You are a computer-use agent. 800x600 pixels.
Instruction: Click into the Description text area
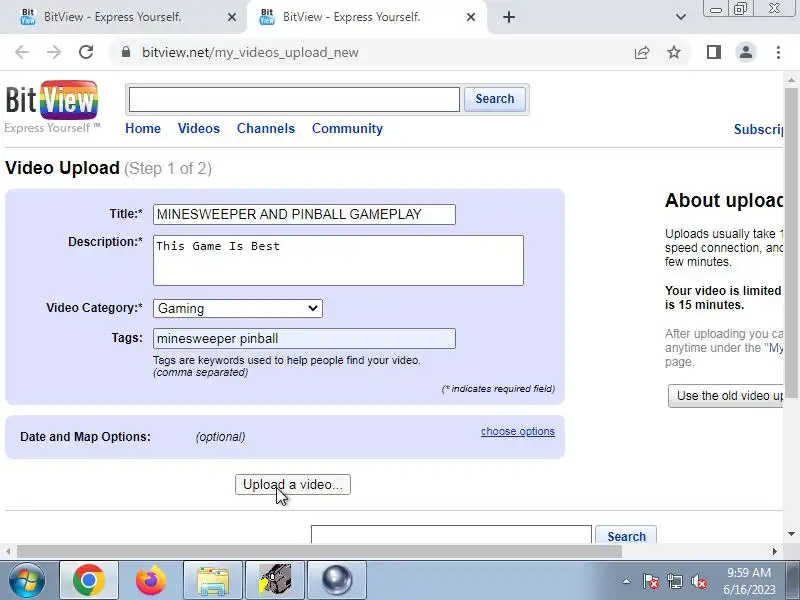pyautogui.click(x=338, y=260)
